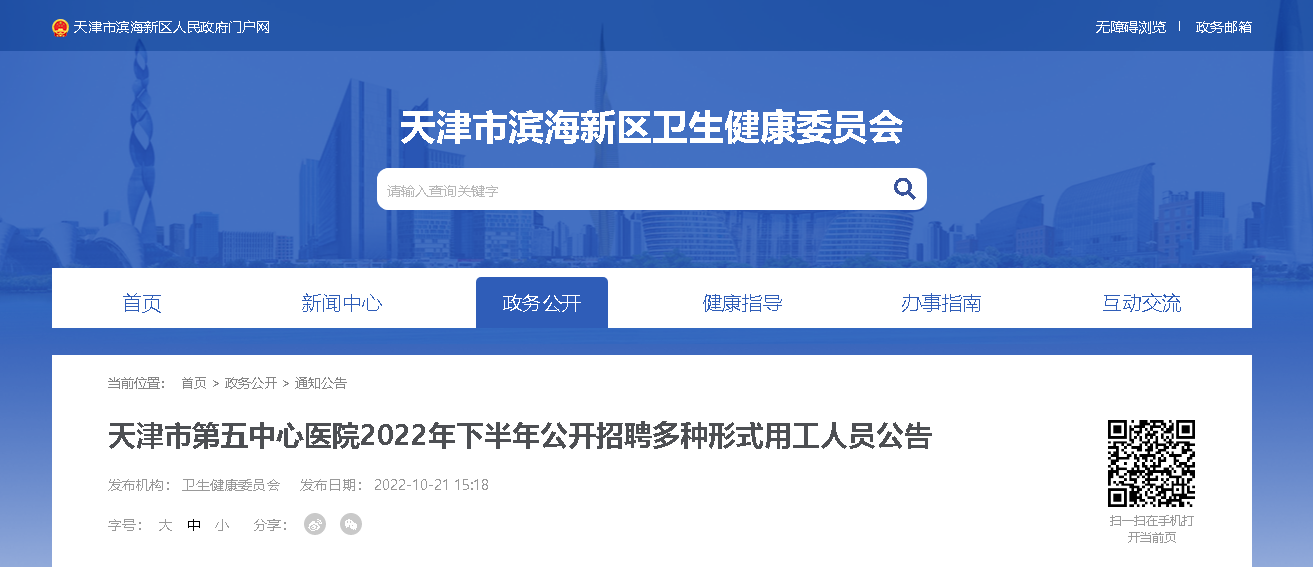Click 政务公开 in the breadcrumb path
This screenshot has height=567, width=1313.
[x=251, y=383]
